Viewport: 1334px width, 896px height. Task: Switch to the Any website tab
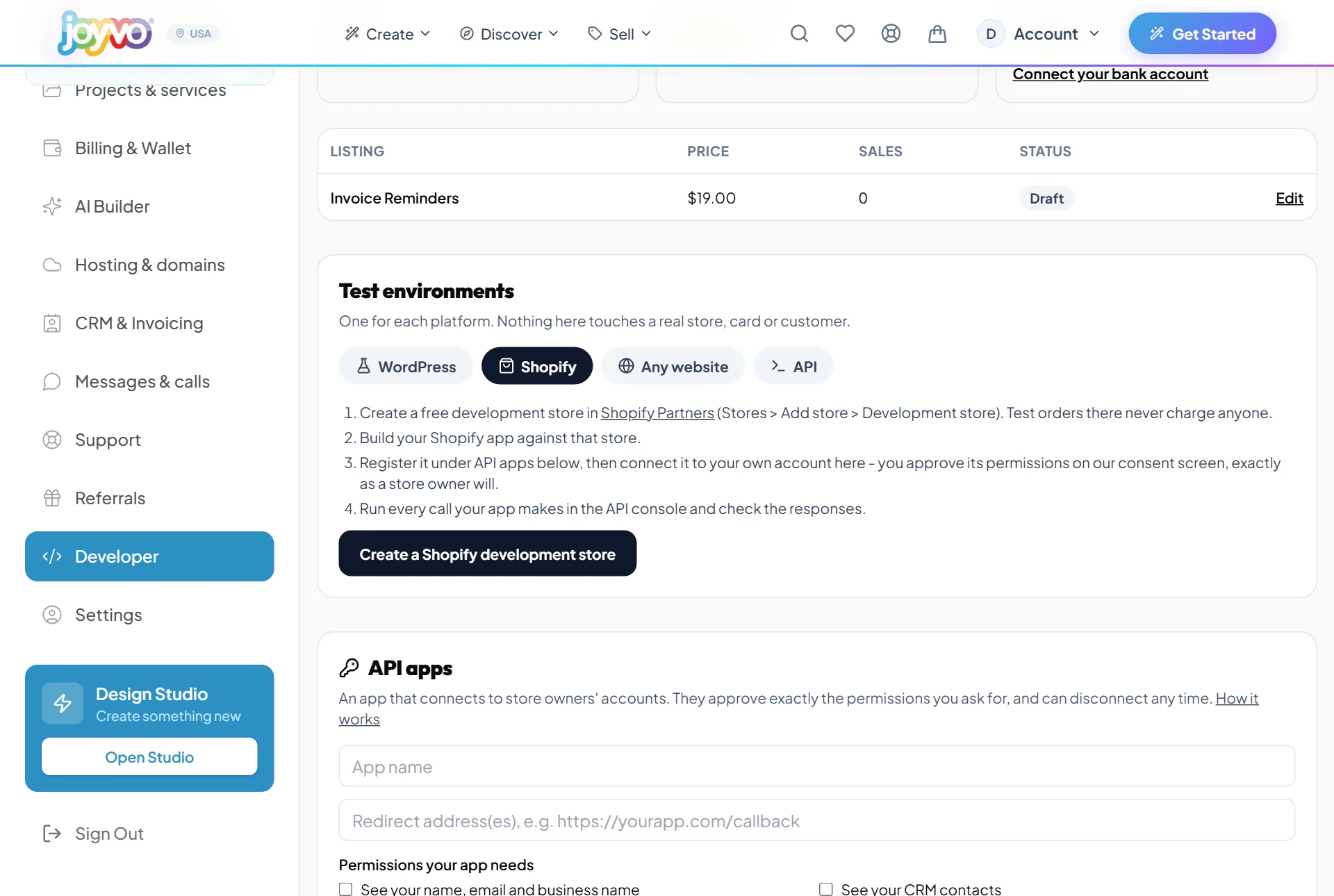[x=673, y=366]
